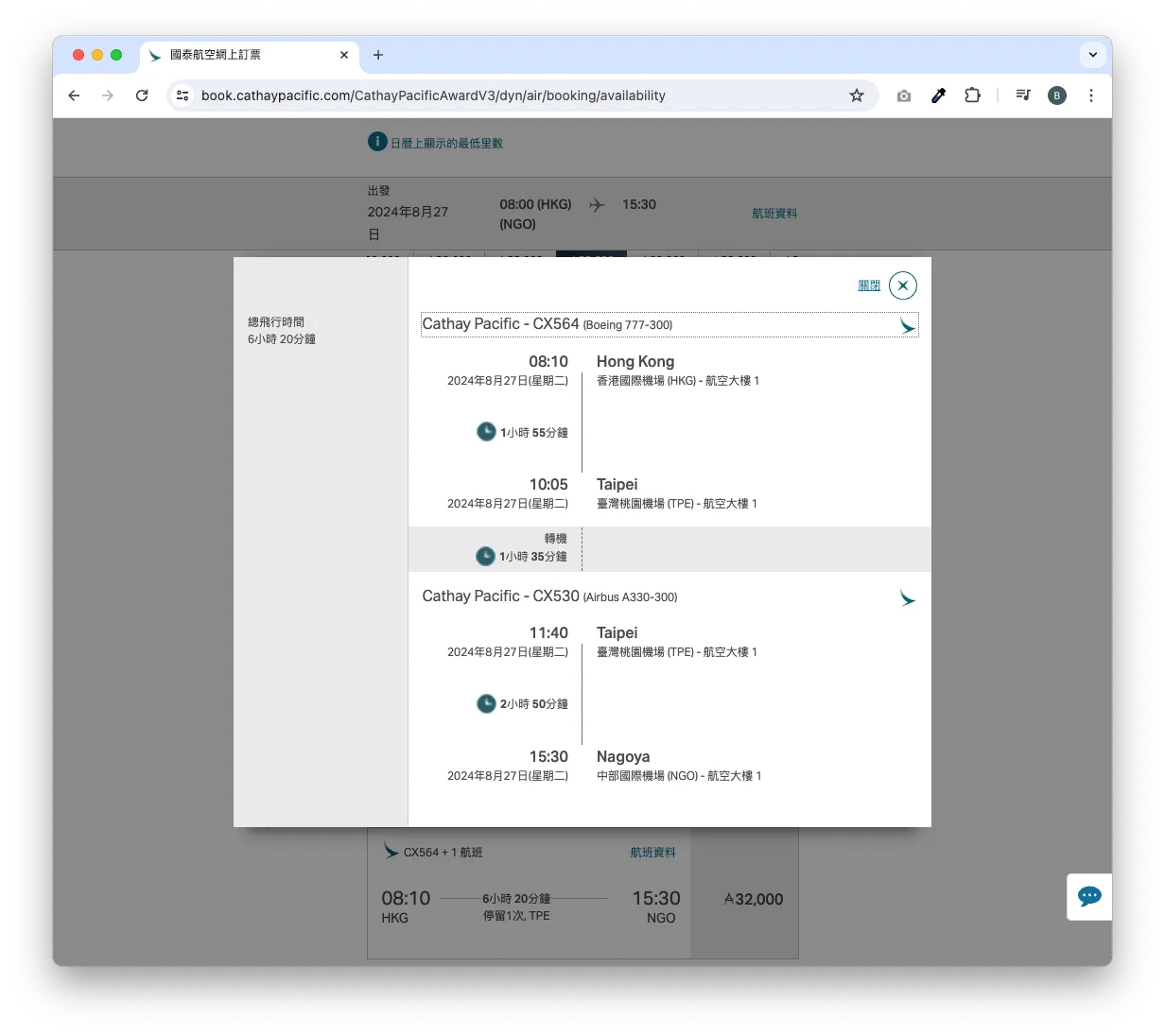Image resolution: width=1165 pixels, height=1036 pixels.
Task: Open 航班資料 link in the departure summary bar
Action: tap(774, 214)
